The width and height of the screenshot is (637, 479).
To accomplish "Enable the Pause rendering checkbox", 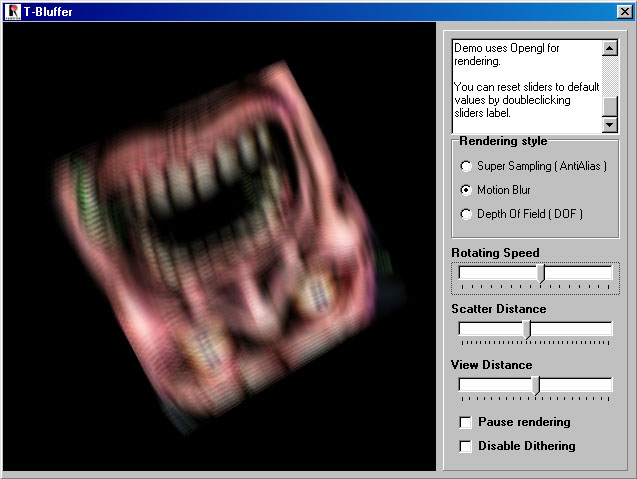I will click(x=466, y=422).
